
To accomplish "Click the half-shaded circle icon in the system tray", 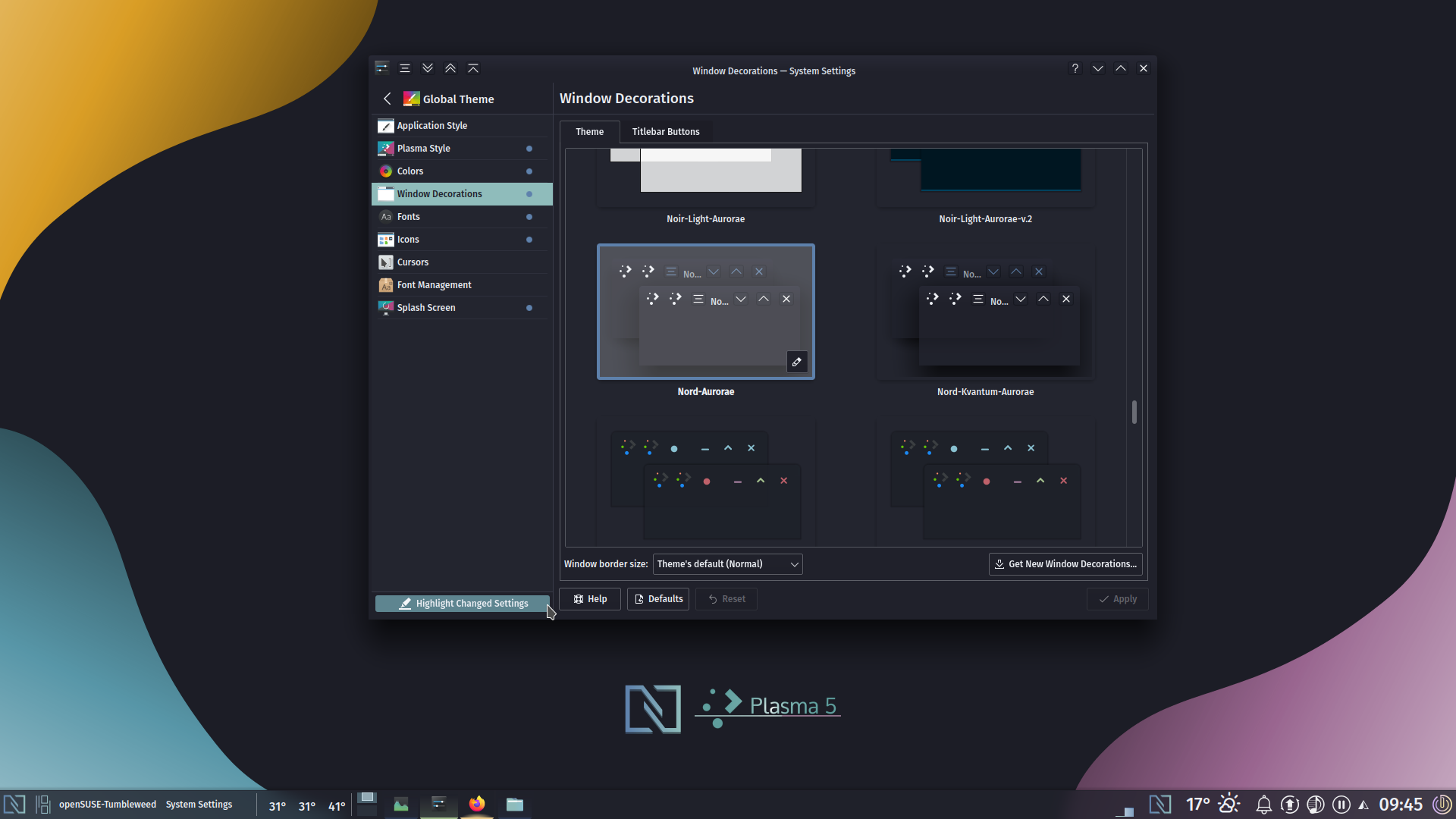I will point(1316,805).
